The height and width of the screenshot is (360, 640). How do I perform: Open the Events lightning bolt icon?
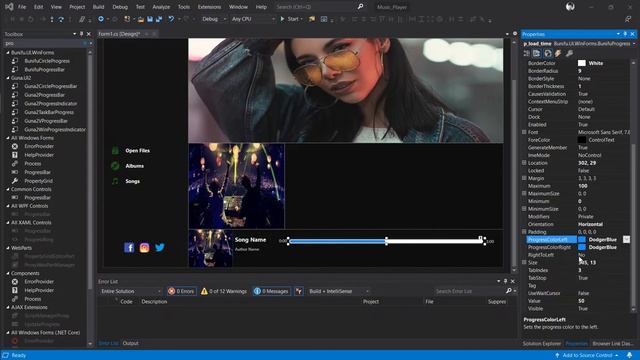coord(558,53)
